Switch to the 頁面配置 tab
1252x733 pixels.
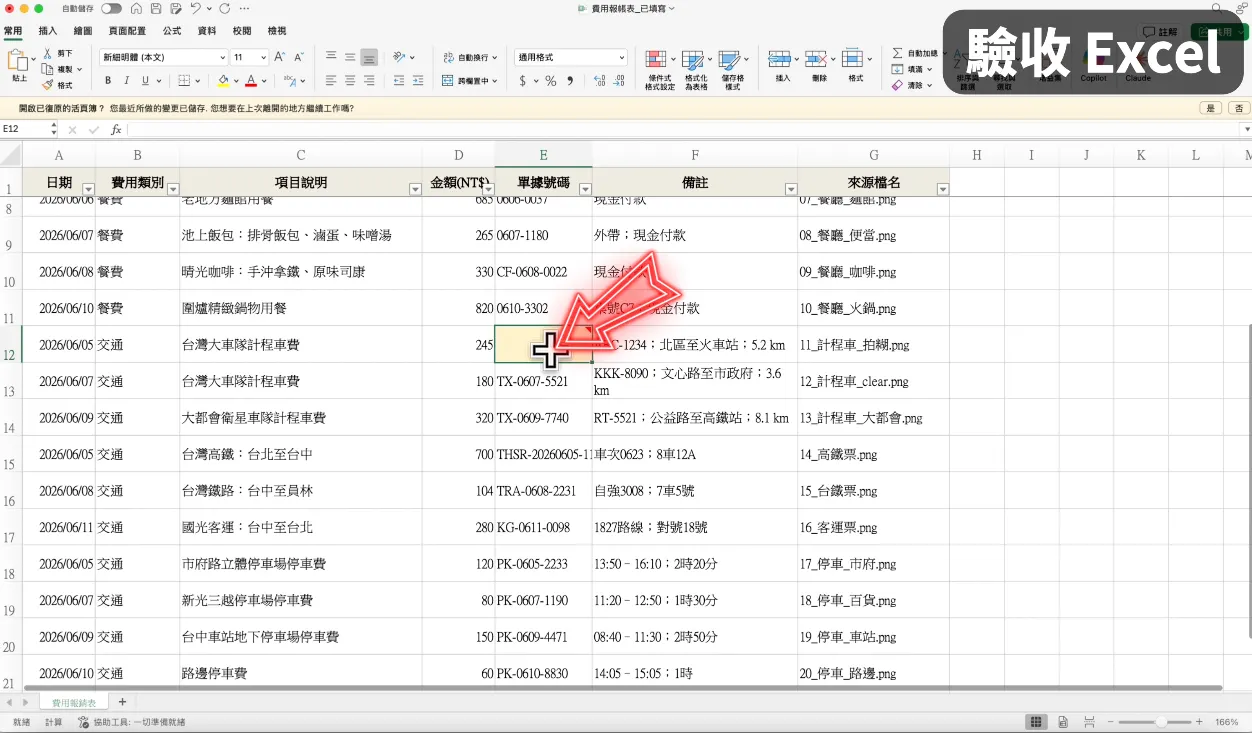click(x=127, y=31)
